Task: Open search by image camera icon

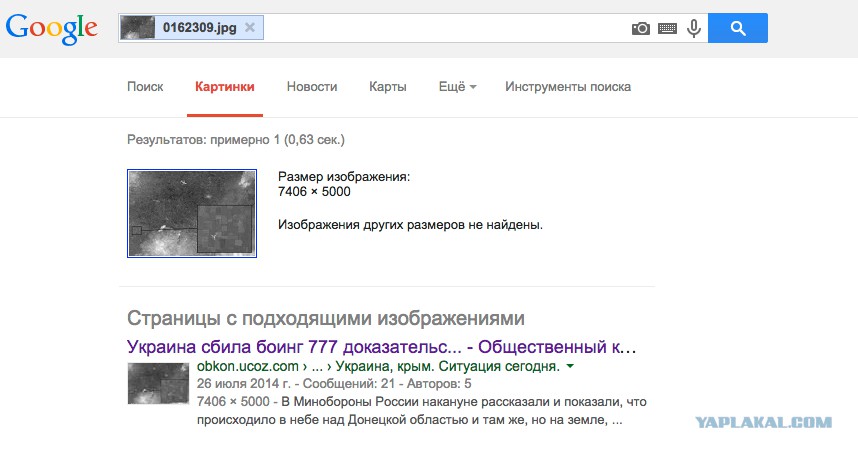Action: pos(641,28)
